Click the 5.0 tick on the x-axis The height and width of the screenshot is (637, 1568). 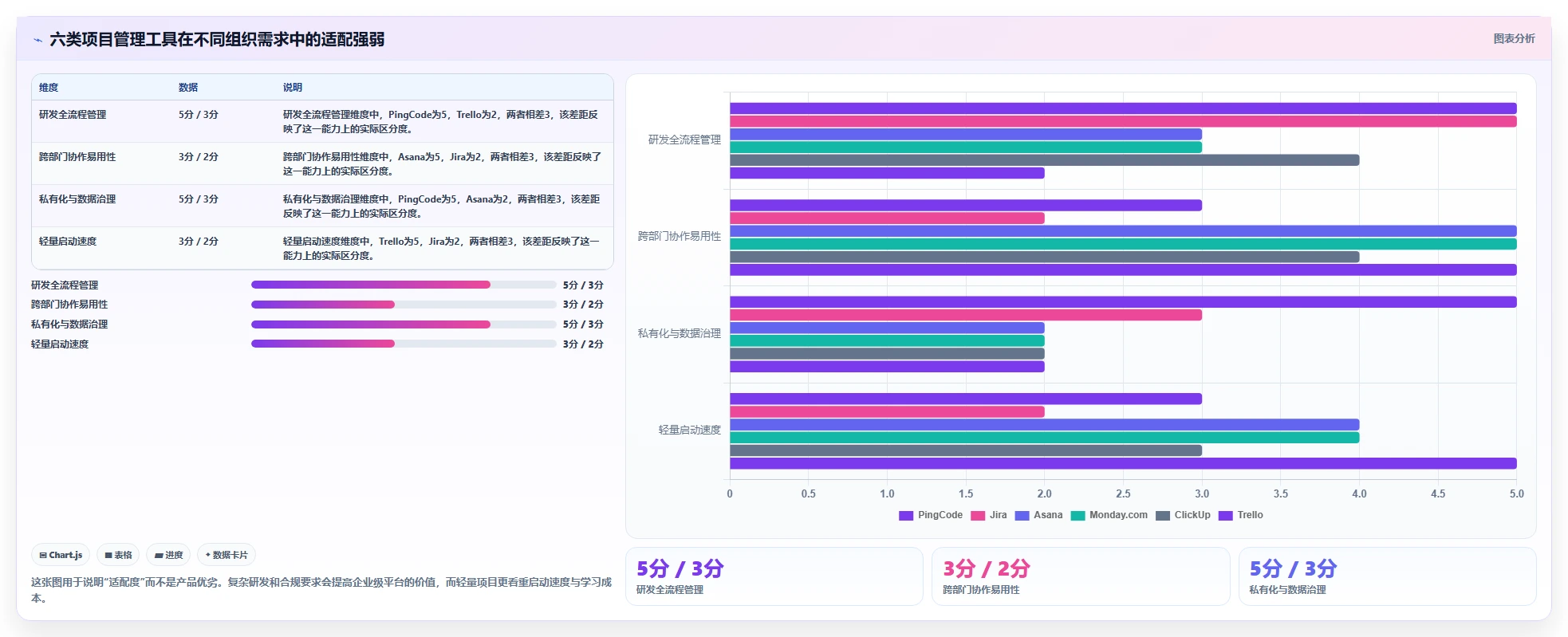1516,494
